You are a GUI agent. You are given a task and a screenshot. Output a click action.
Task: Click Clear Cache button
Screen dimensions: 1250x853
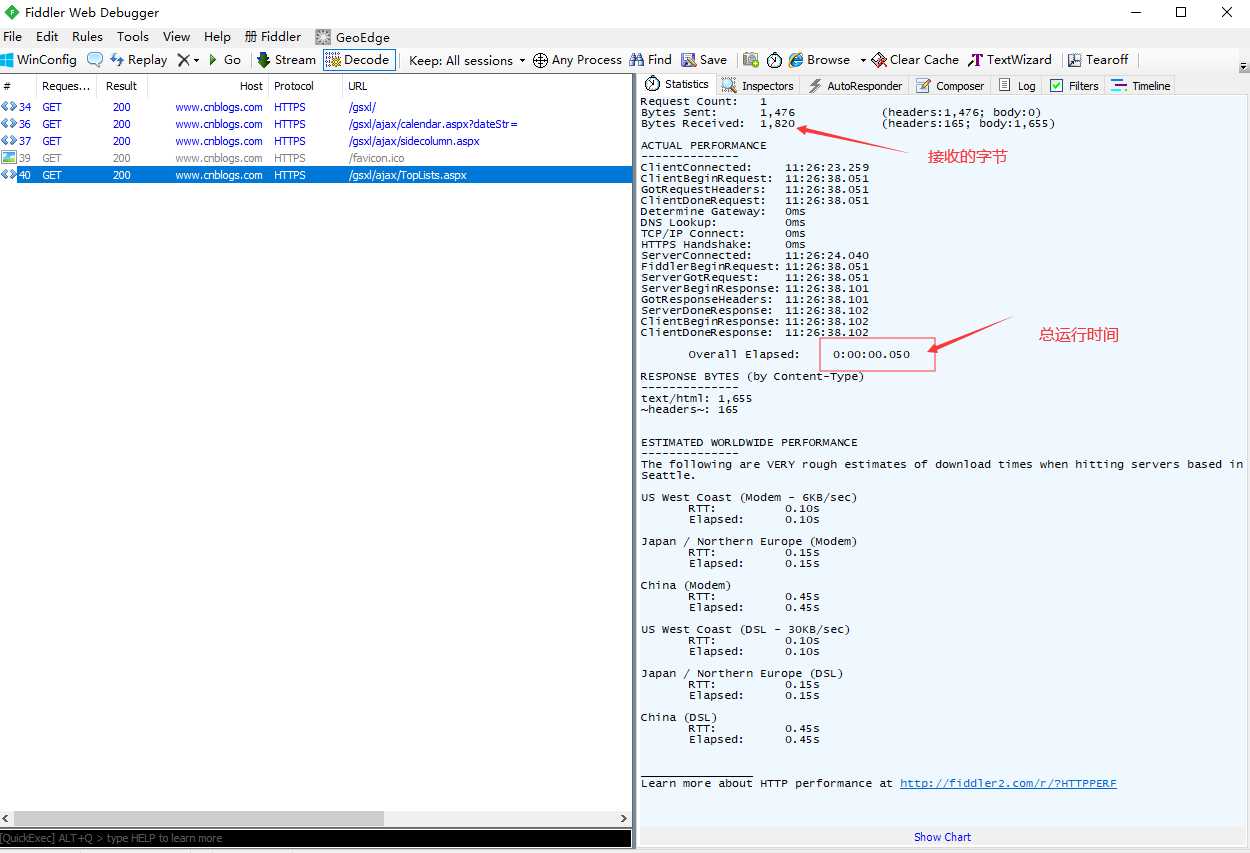[915, 60]
